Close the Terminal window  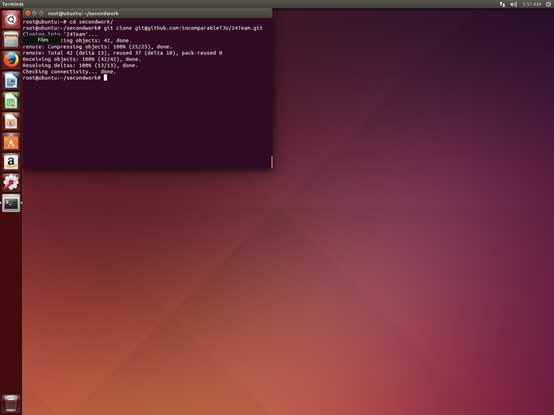coord(28,13)
